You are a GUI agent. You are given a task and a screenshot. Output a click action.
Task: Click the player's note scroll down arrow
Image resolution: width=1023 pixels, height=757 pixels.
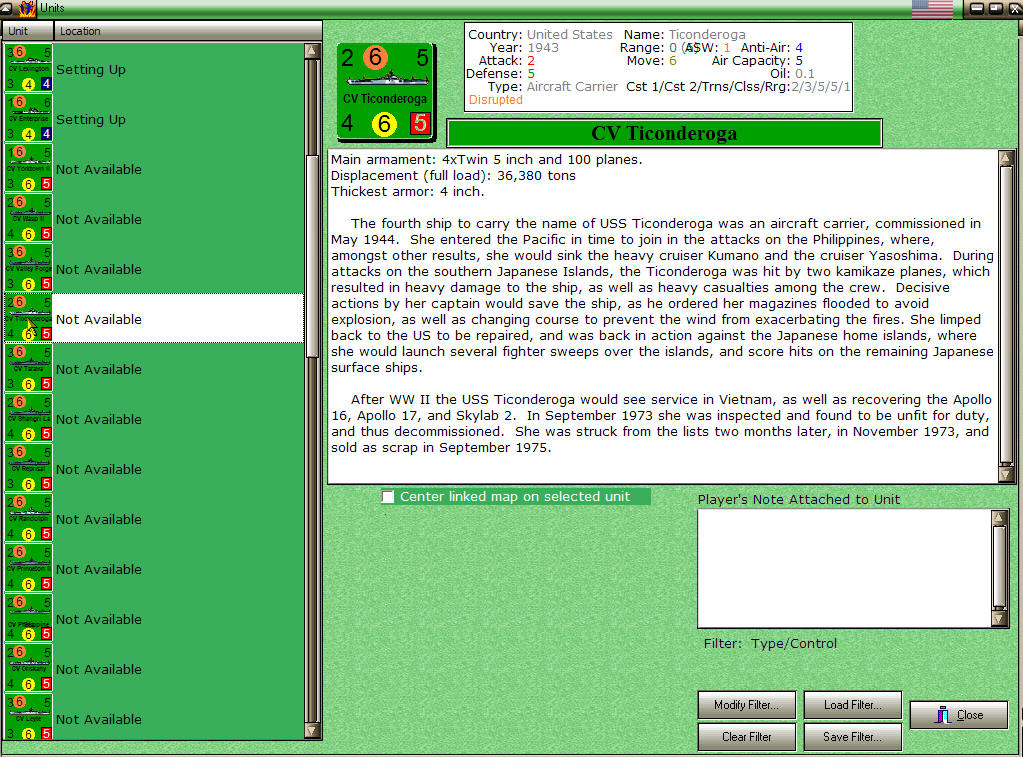(x=999, y=618)
